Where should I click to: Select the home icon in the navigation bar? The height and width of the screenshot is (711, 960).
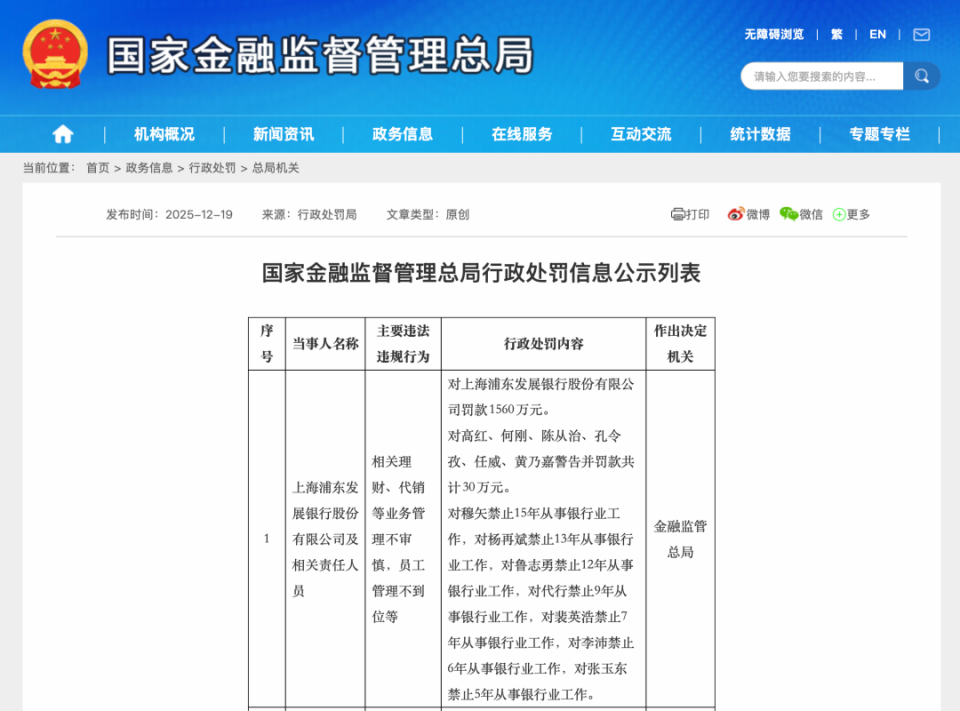click(x=62, y=133)
